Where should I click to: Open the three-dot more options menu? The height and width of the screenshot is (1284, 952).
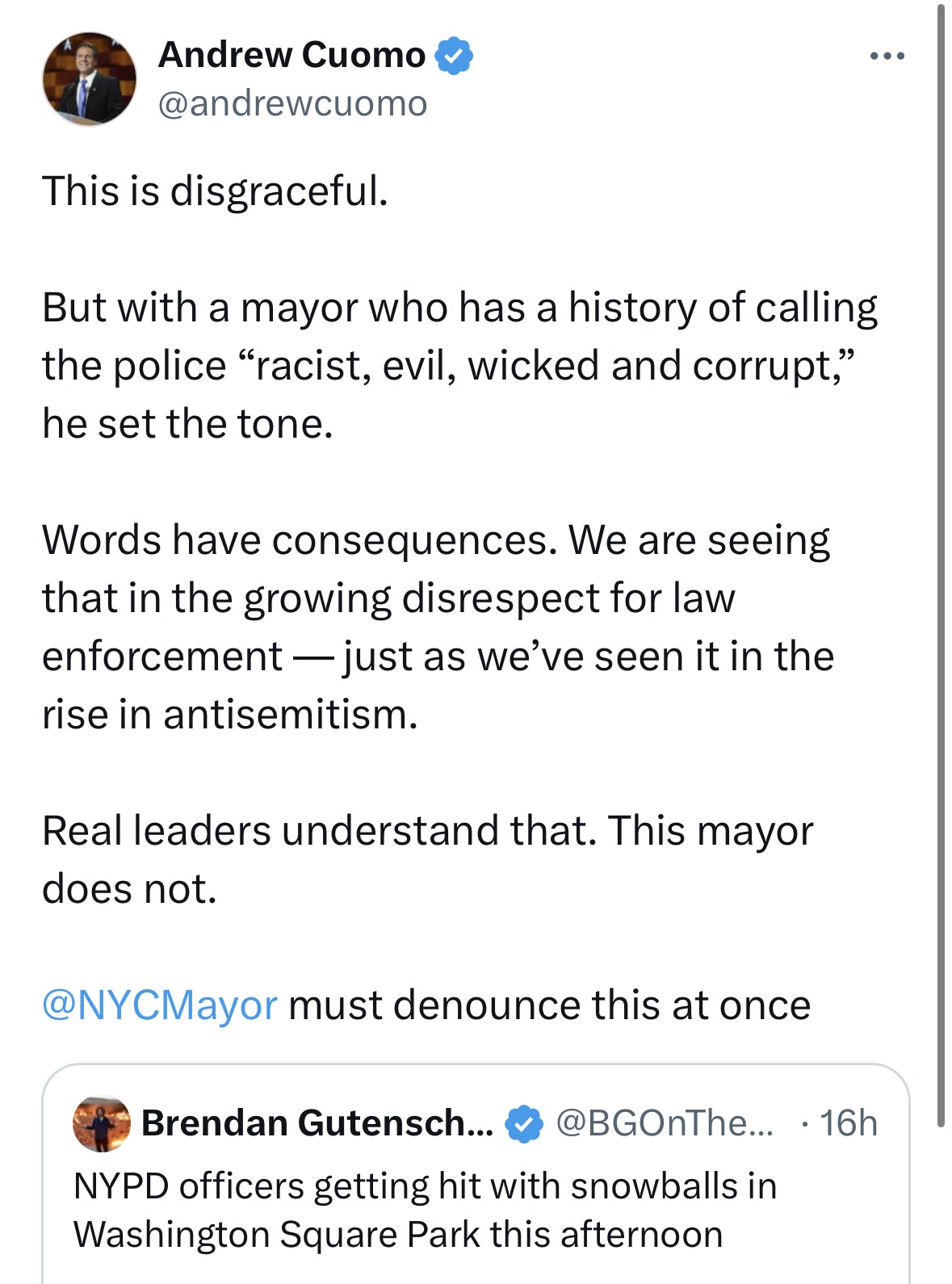[887, 57]
